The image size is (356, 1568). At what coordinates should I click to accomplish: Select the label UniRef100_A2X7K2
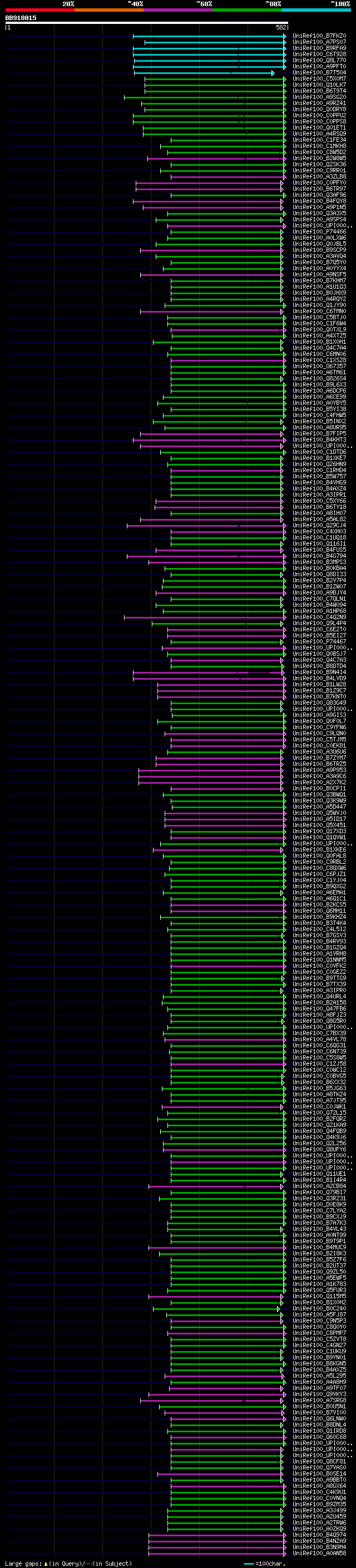319,782
